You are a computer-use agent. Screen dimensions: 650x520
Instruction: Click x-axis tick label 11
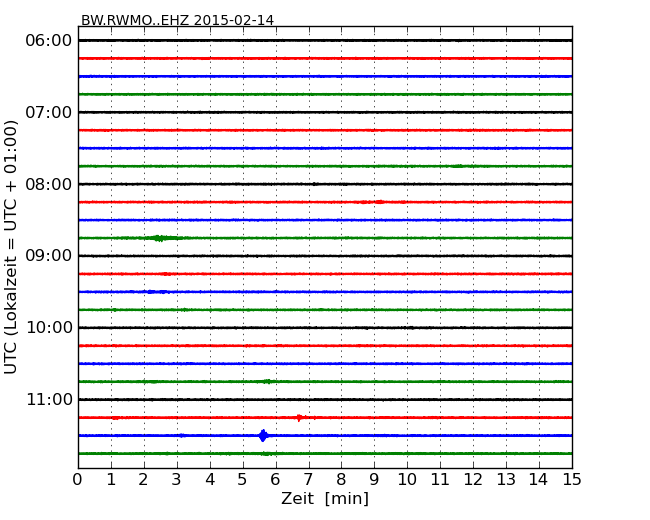[x=440, y=480]
